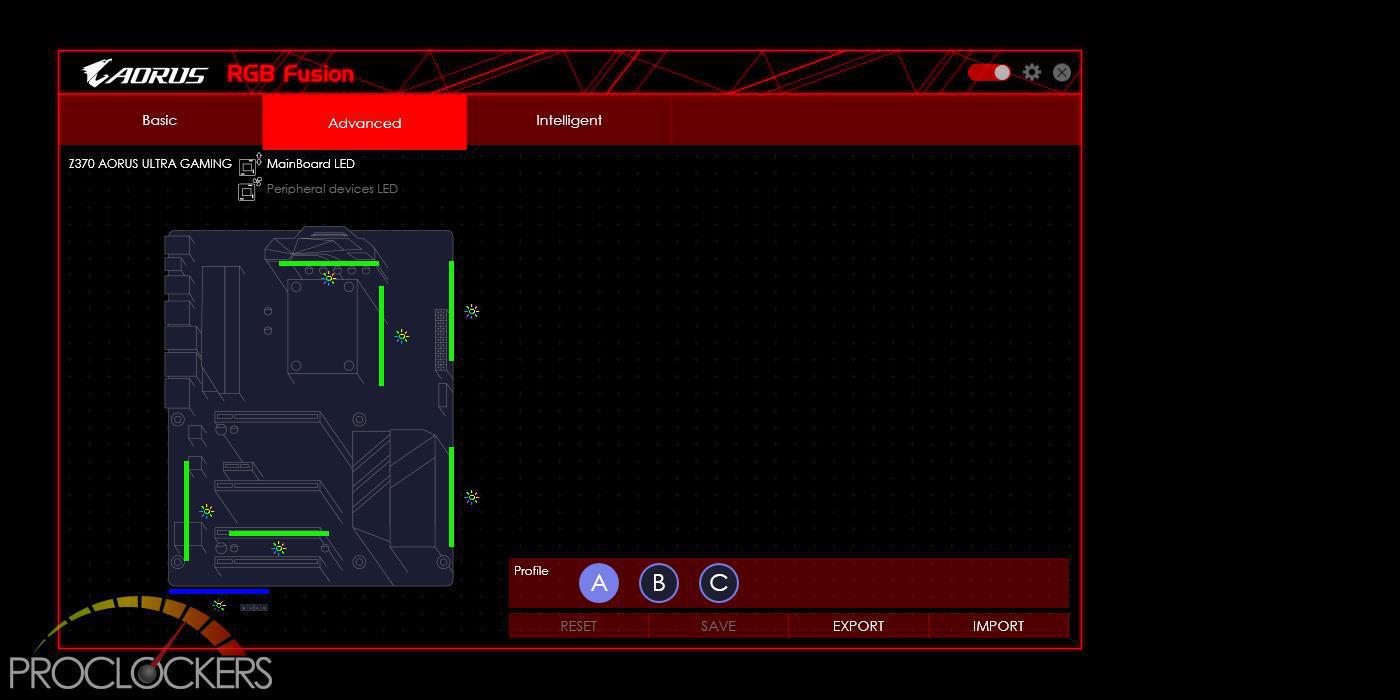Open the Intelligent tab
Screen dimensions: 1400x700
569,120
